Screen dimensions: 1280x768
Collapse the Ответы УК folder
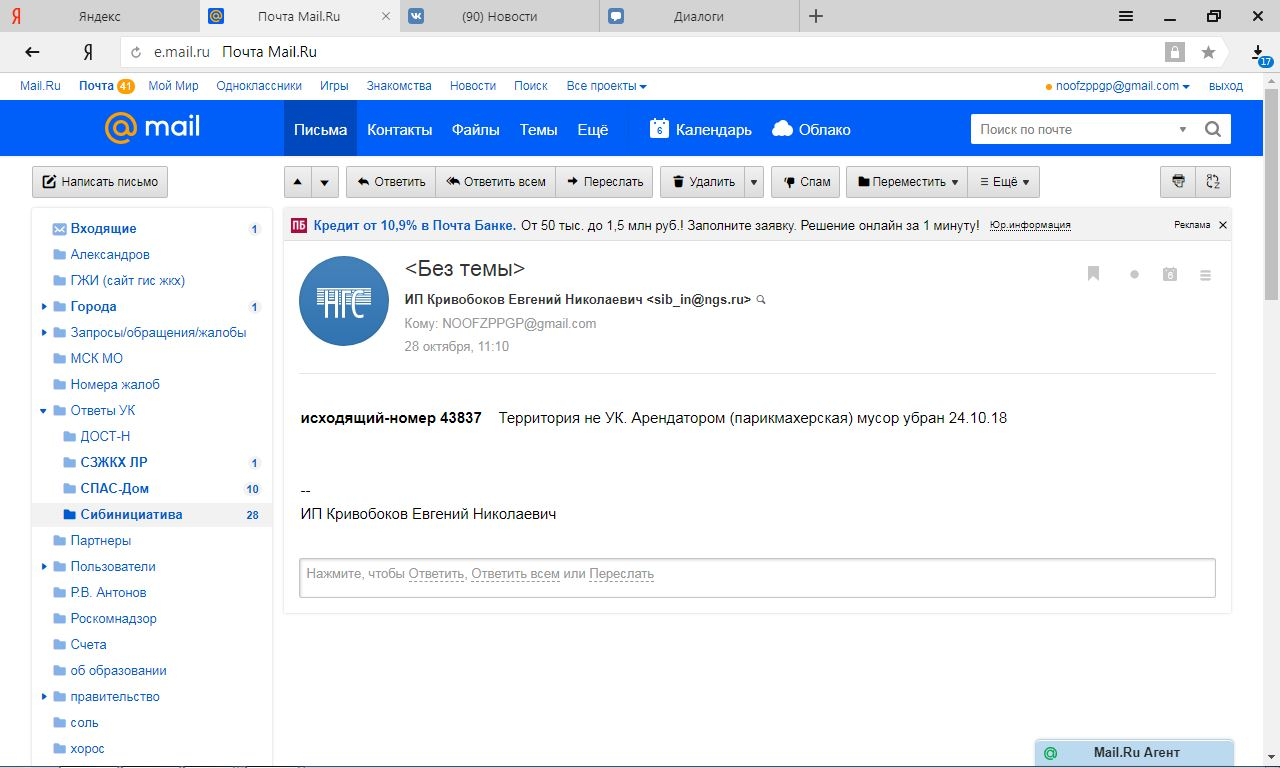click(44, 411)
